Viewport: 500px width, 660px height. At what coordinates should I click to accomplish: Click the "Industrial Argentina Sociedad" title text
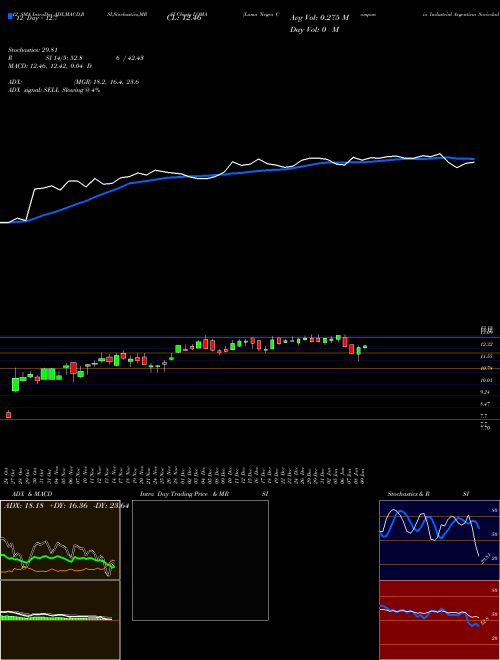click(x=463, y=14)
